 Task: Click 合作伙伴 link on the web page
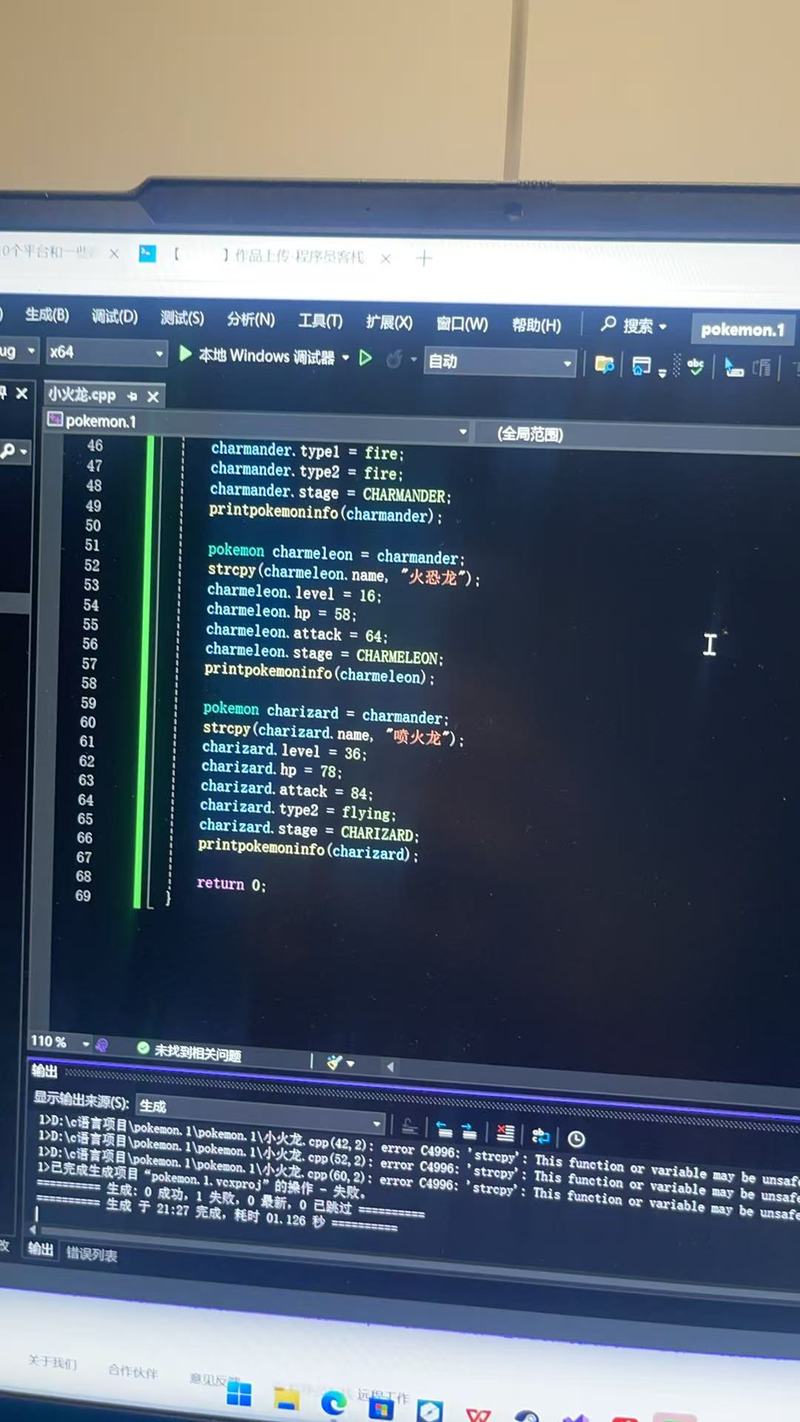coord(133,1371)
